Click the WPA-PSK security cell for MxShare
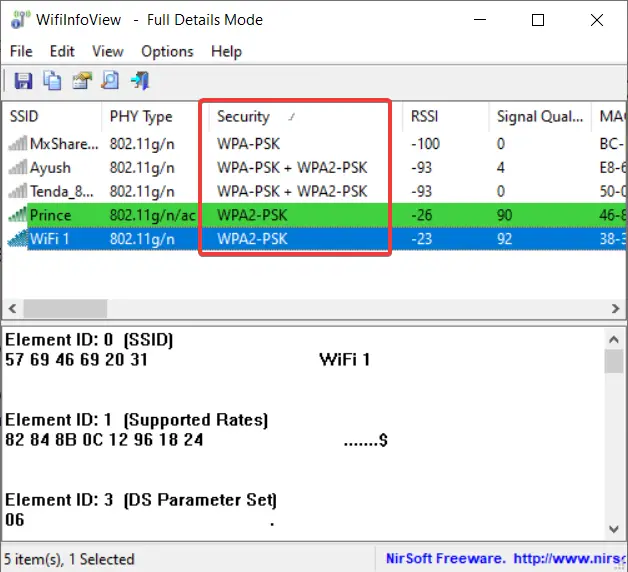 click(x=248, y=144)
